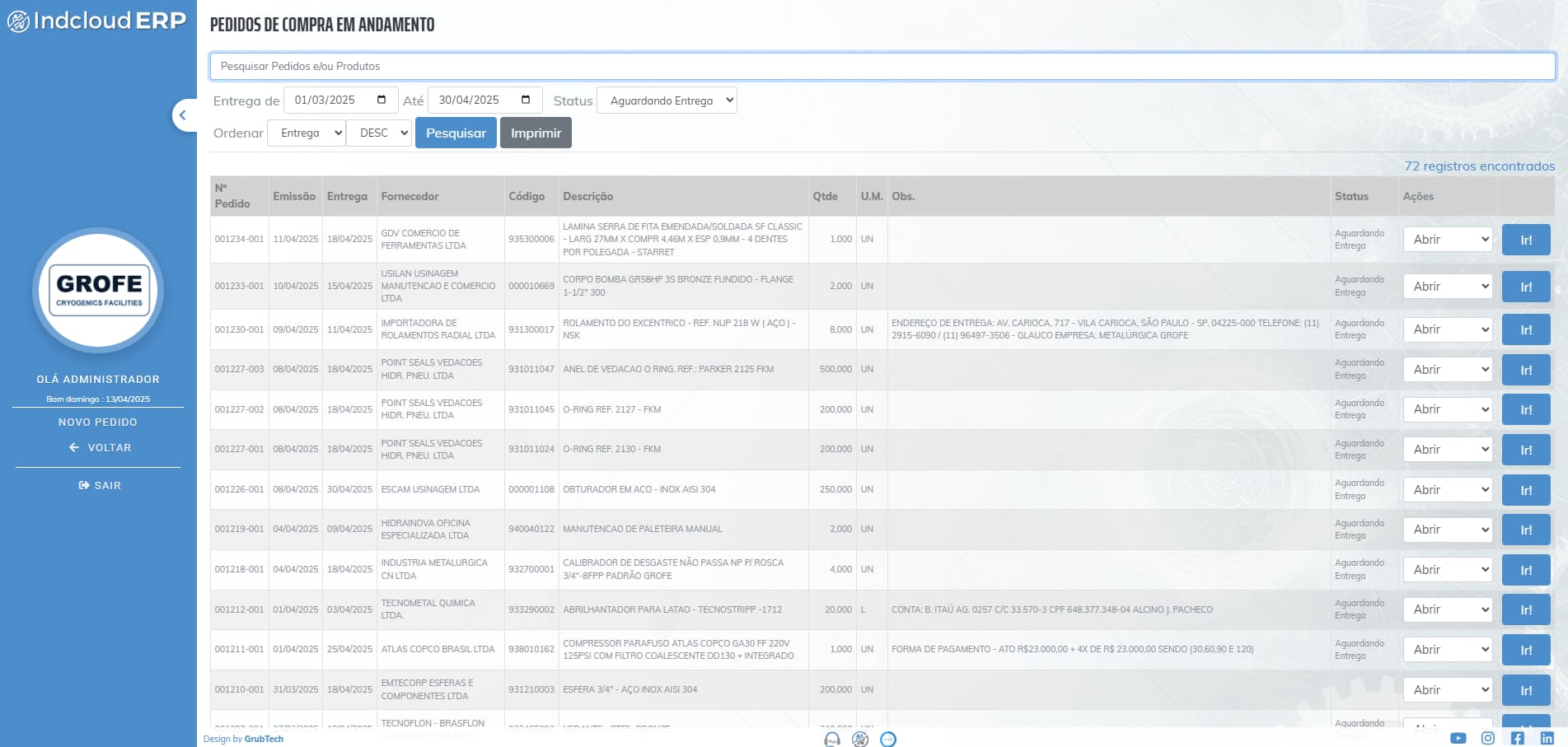
Task: Open the YouTube link icon
Action: [x=1458, y=738]
